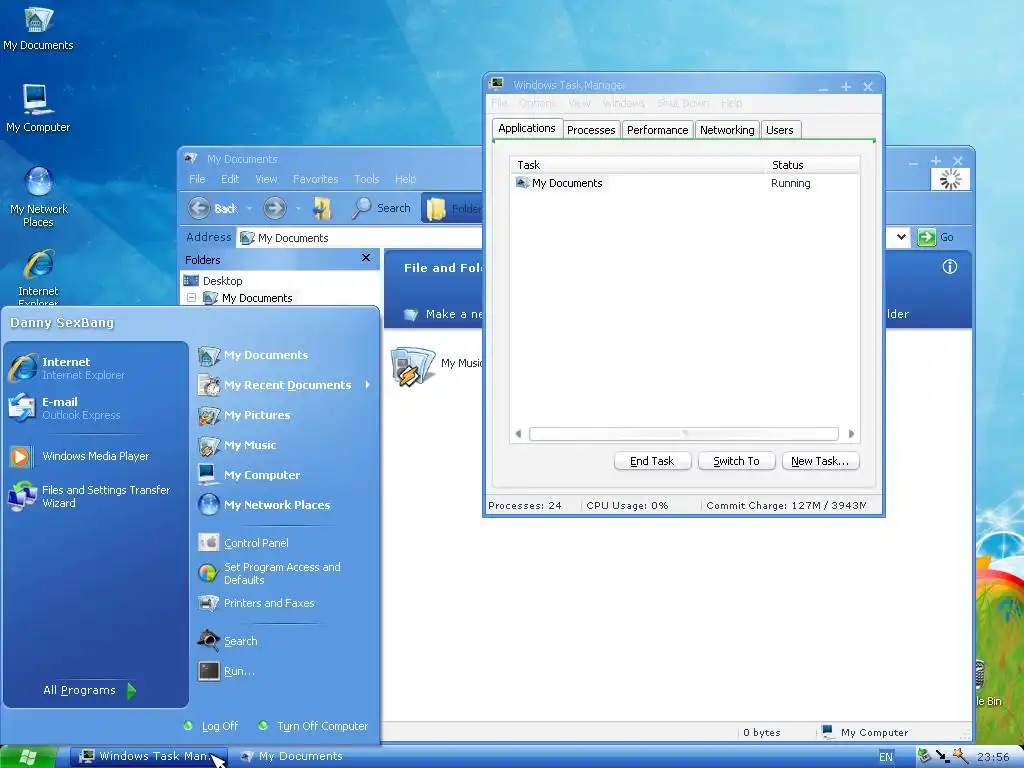Open My Network Places from Start menu
1024x768 pixels.
point(264,505)
